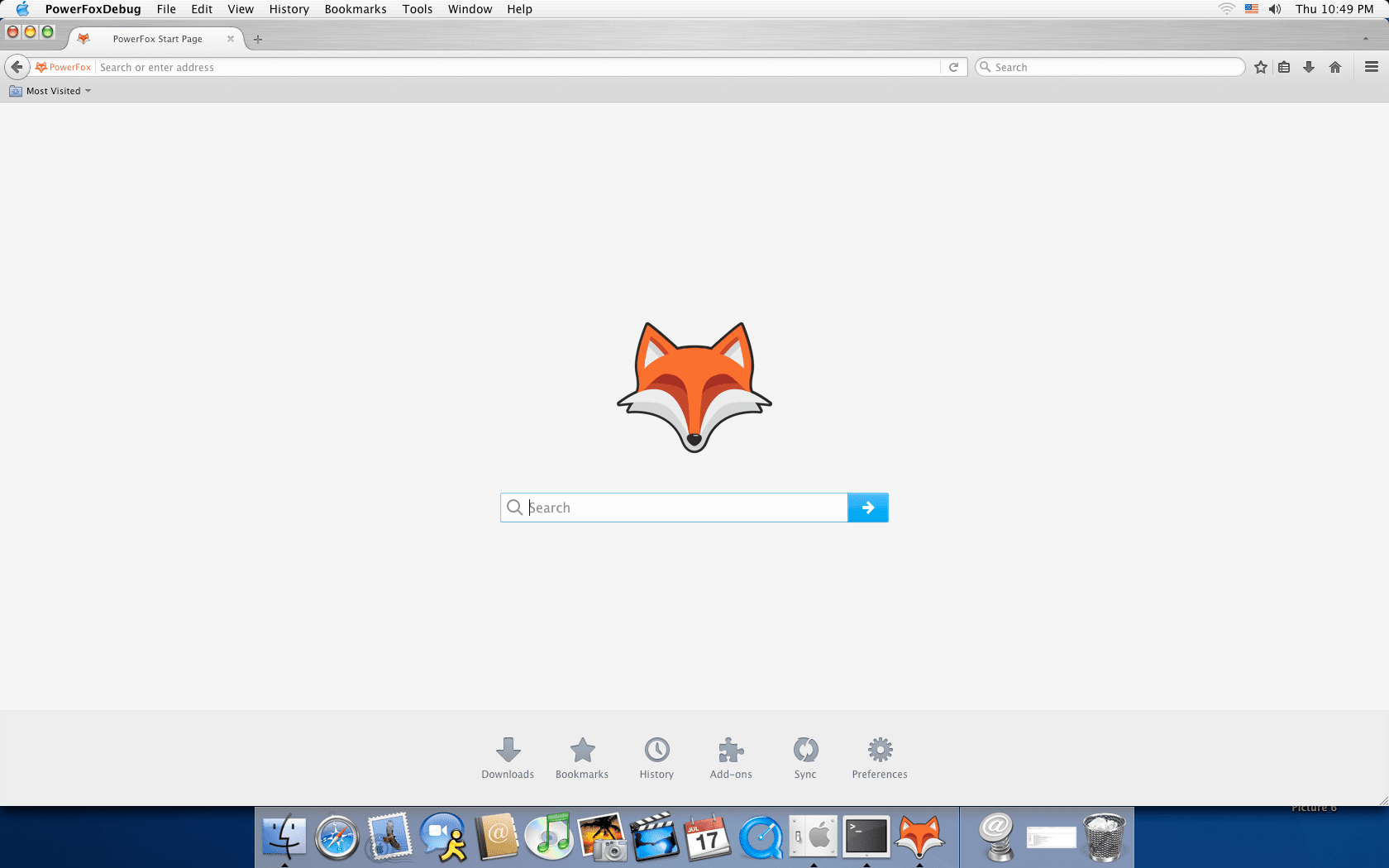
Task: Open the View menu
Action: click(x=241, y=9)
